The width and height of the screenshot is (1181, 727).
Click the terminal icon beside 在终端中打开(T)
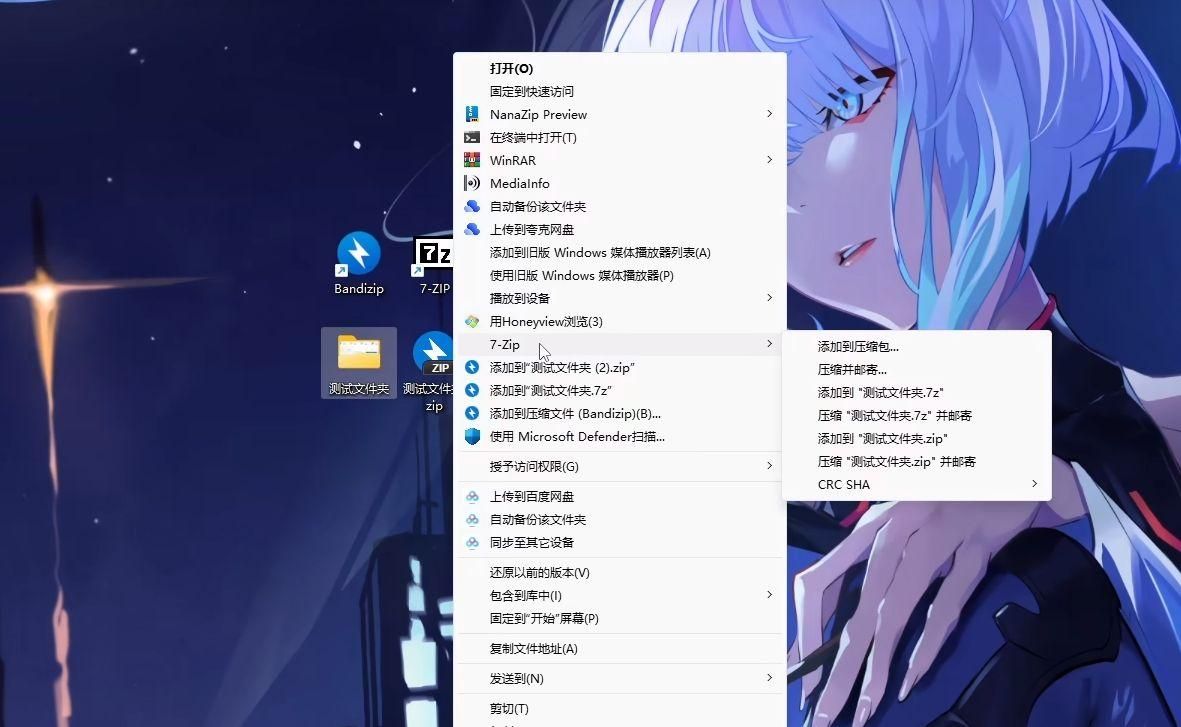pyautogui.click(x=472, y=137)
